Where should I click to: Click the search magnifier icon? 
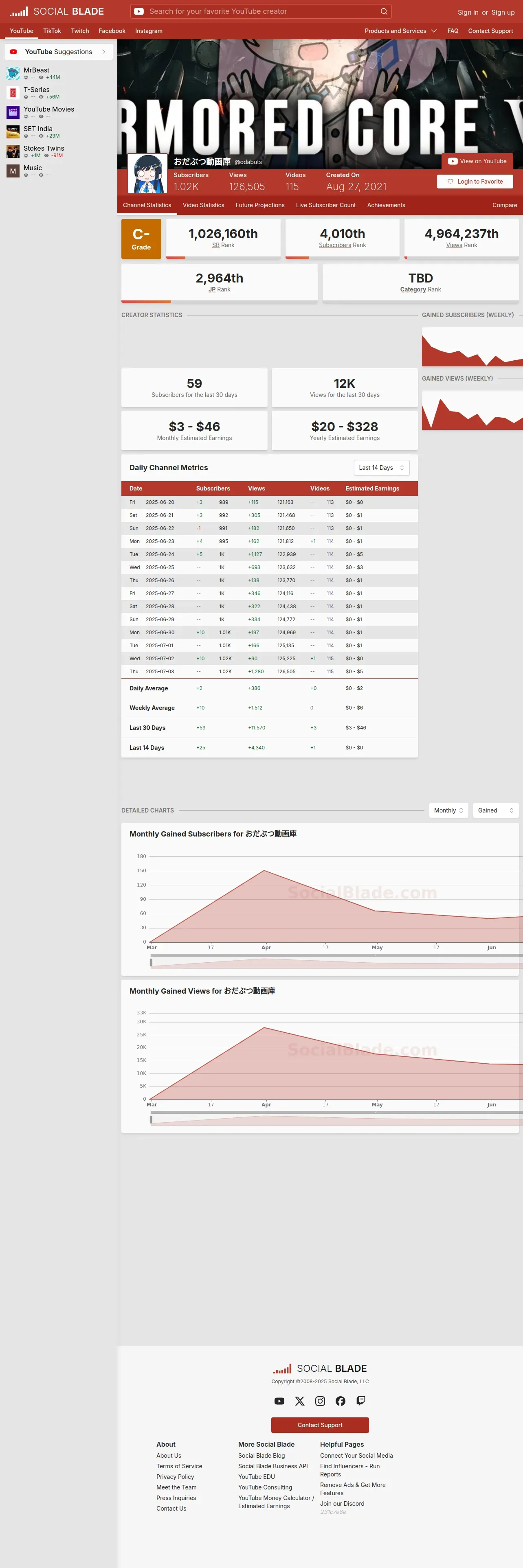pos(384,11)
